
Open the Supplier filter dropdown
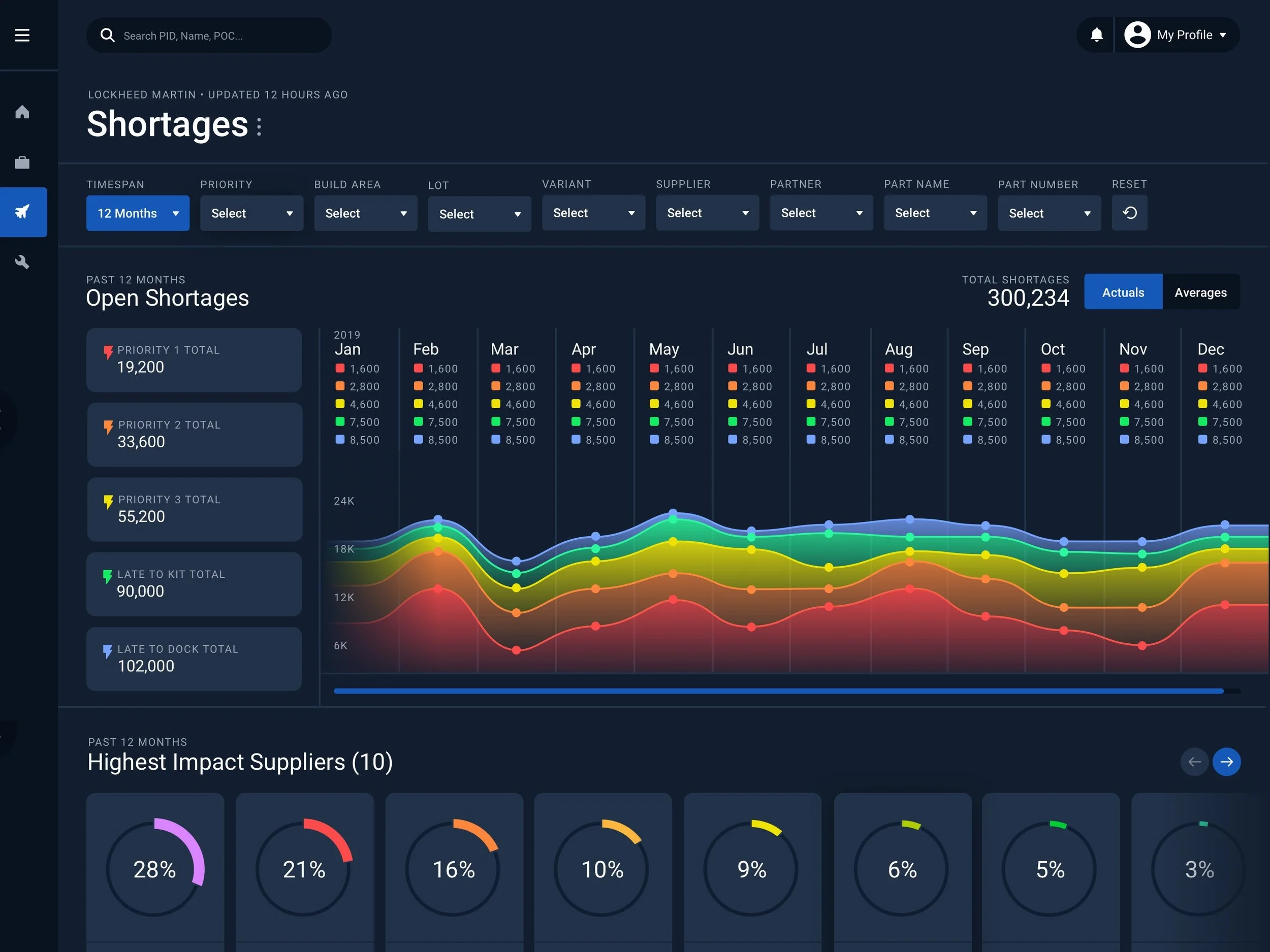[x=707, y=213]
